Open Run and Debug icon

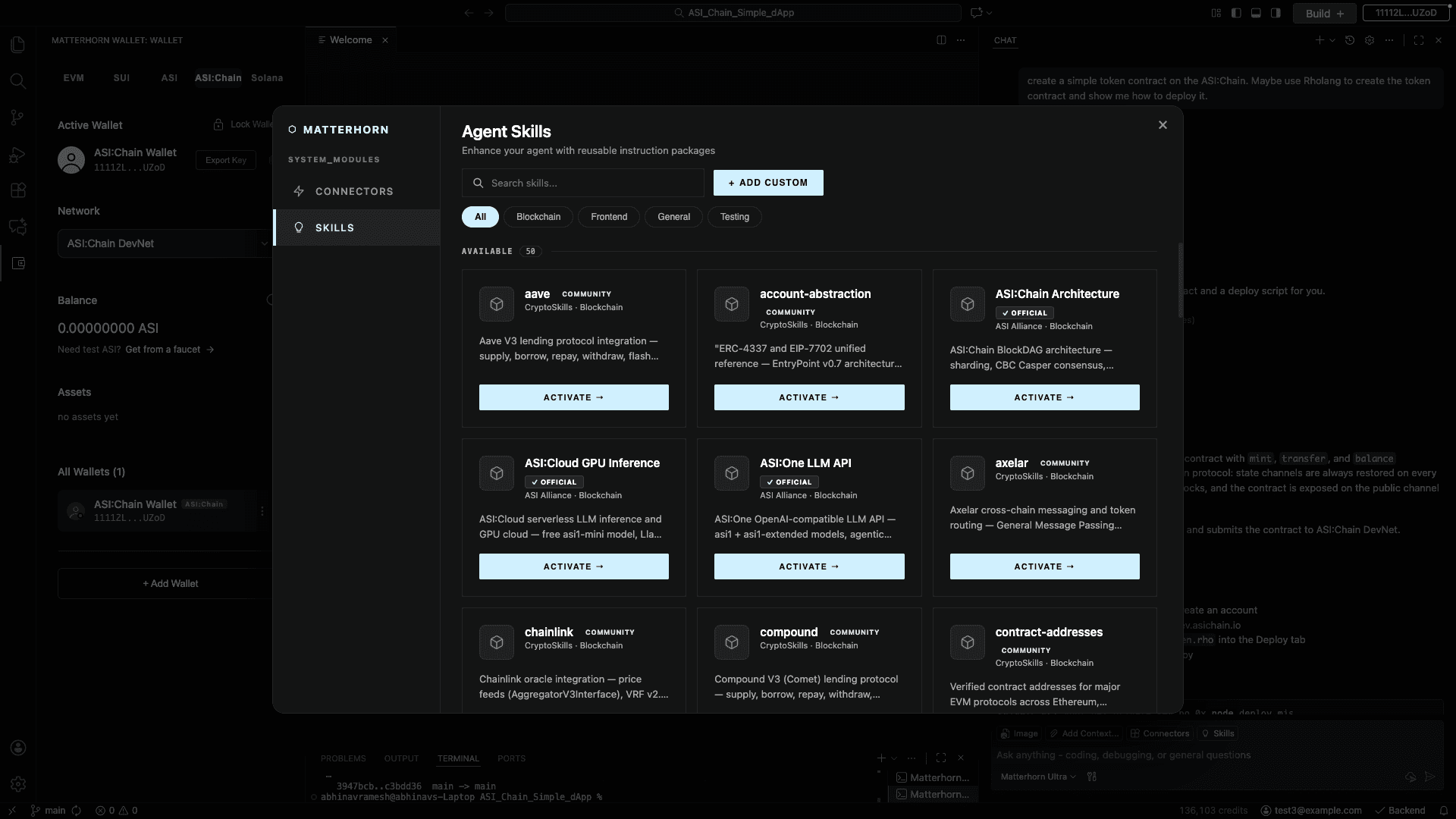coord(17,155)
